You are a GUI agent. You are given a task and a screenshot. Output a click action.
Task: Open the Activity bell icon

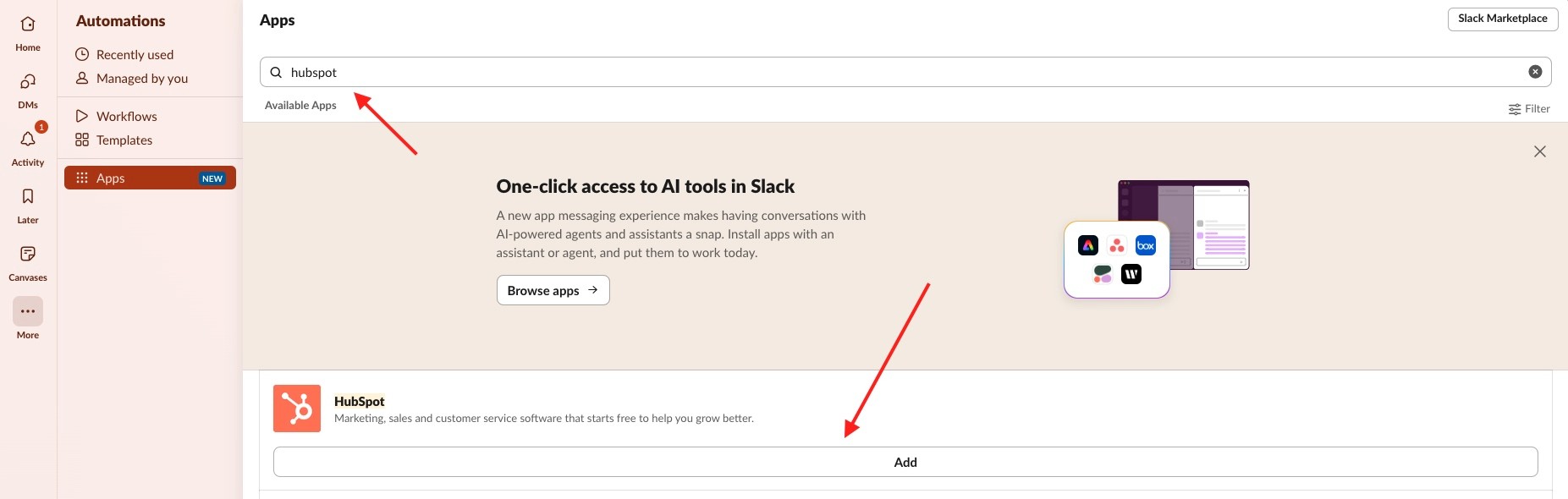(x=28, y=140)
